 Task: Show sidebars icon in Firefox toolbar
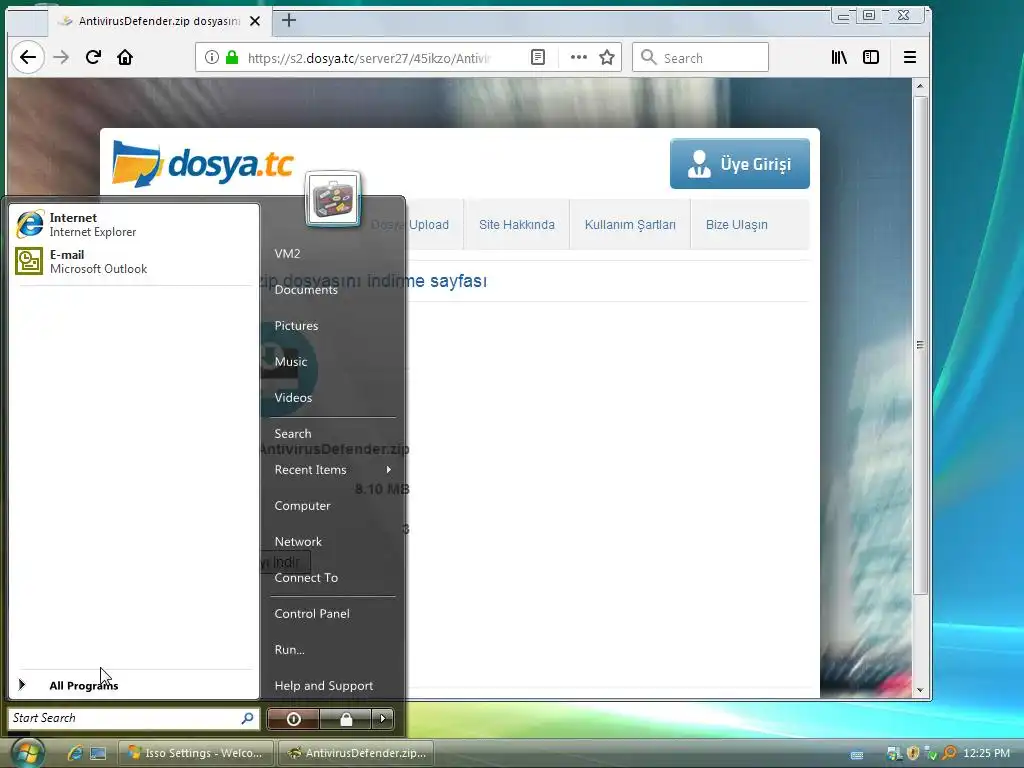(871, 57)
